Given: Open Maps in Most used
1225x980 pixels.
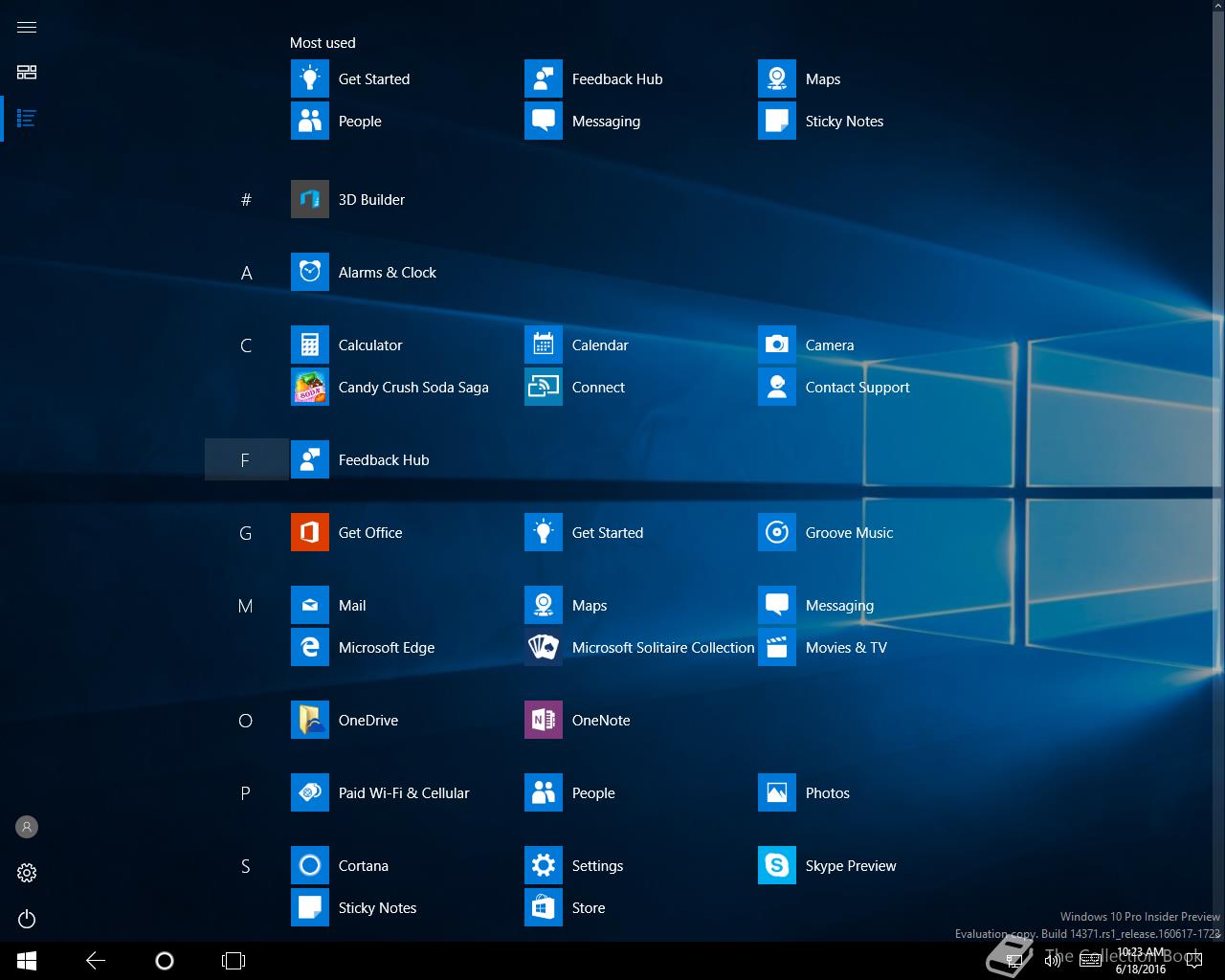Looking at the screenshot, I should click(x=800, y=78).
